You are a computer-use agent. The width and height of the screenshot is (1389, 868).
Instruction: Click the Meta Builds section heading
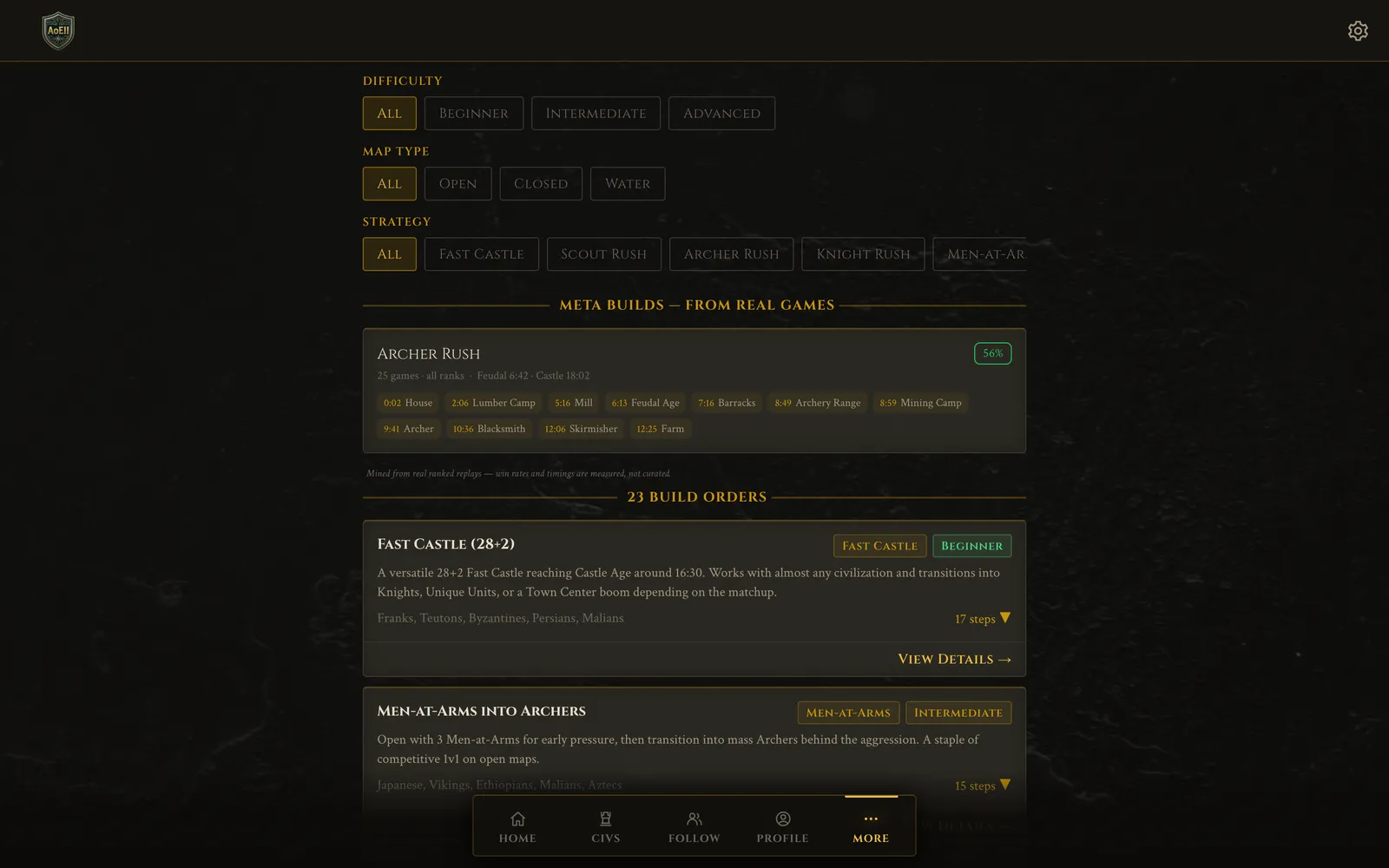click(x=696, y=306)
